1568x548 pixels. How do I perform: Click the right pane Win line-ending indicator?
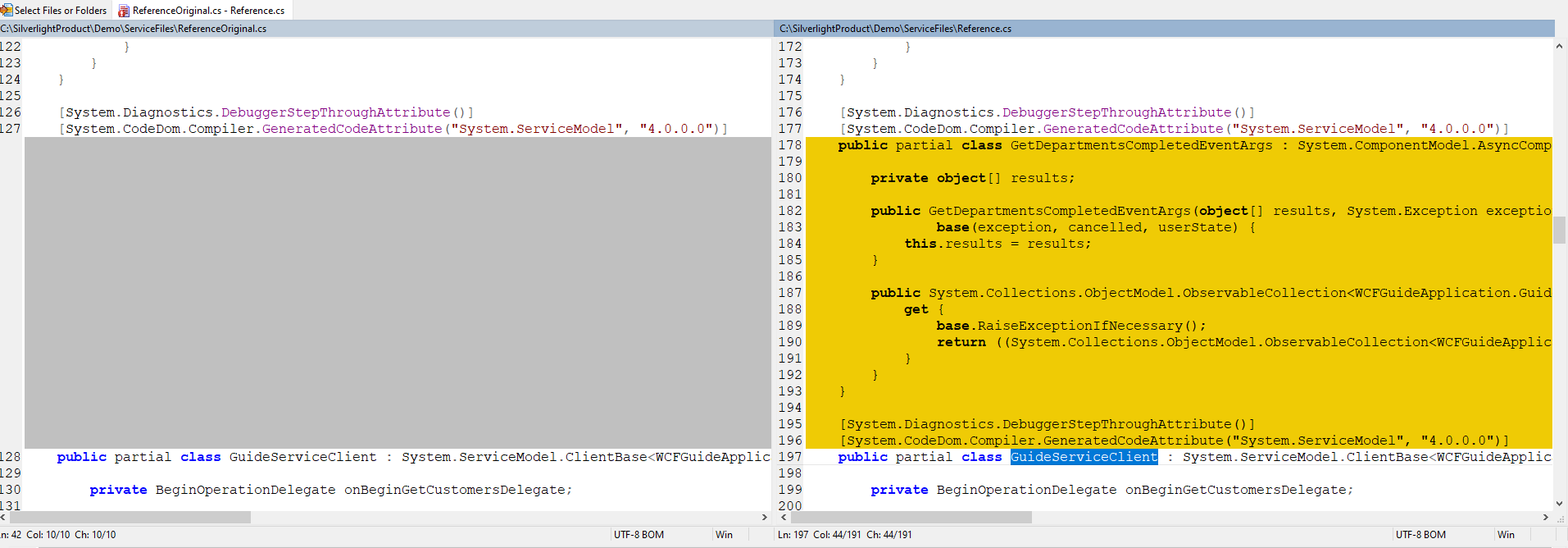pos(1506,535)
